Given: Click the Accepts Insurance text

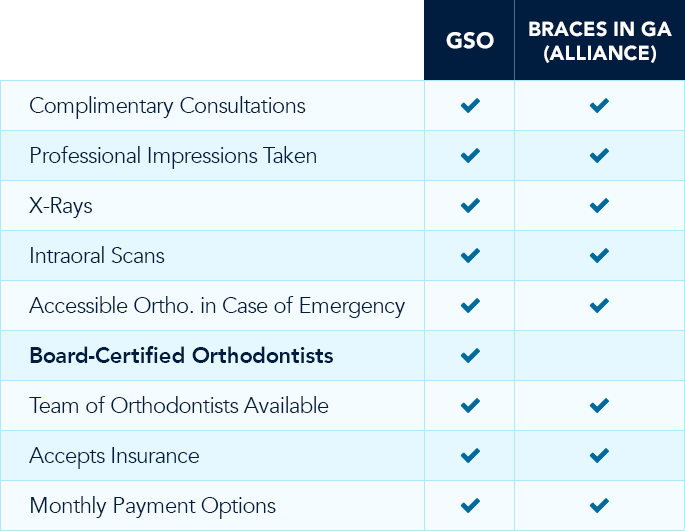Looking at the screenshot, I should [x=114, y=456].
